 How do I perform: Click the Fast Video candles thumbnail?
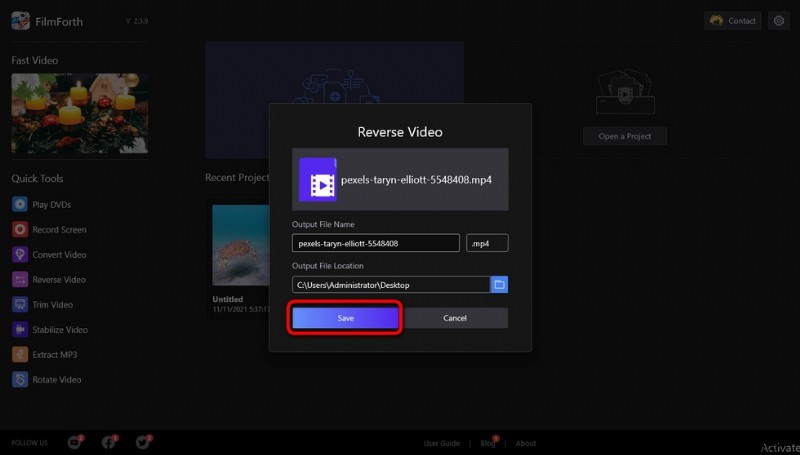pyautogui.click(x=80, y=113)
